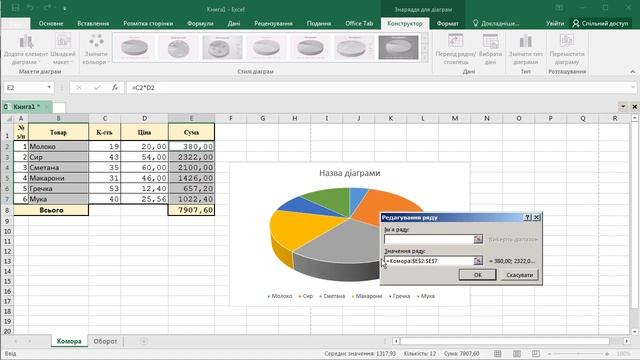This screenshot has height=360, width=640.
Task: Click the Увійти sign-in link
Action: coord(555,23)
